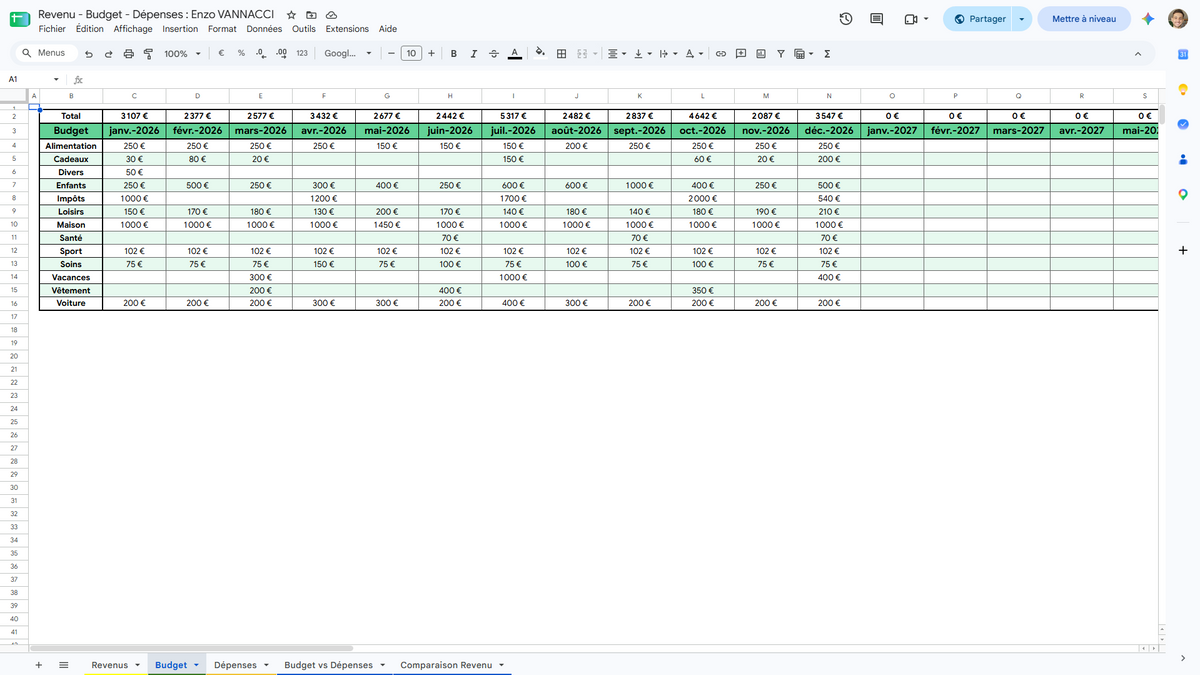This screenshot has width=1200, height=675.
Task: Print the spreadsheet
Action: [129, 54]
